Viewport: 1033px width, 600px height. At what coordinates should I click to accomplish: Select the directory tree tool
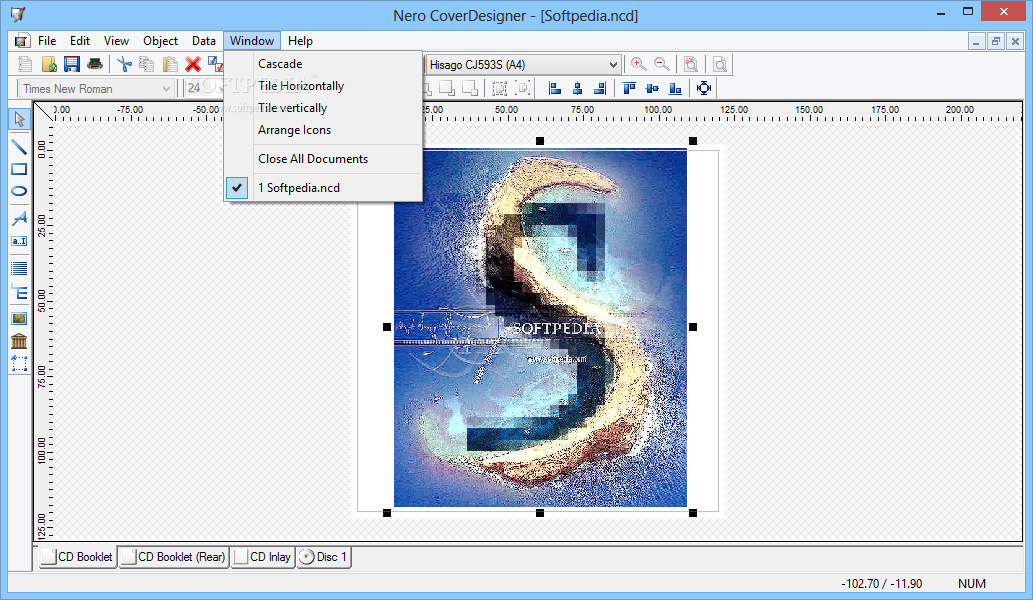coord(19,293)
